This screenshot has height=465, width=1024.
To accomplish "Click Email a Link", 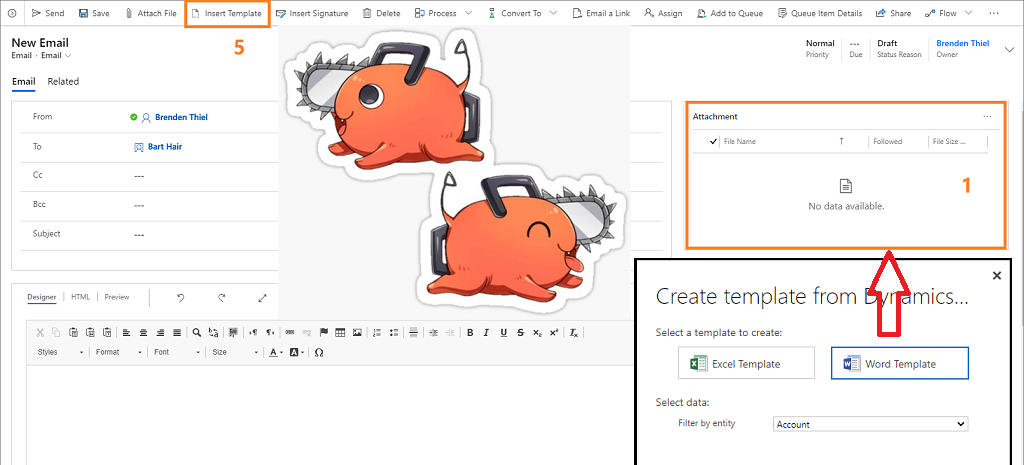I will 601,13.
